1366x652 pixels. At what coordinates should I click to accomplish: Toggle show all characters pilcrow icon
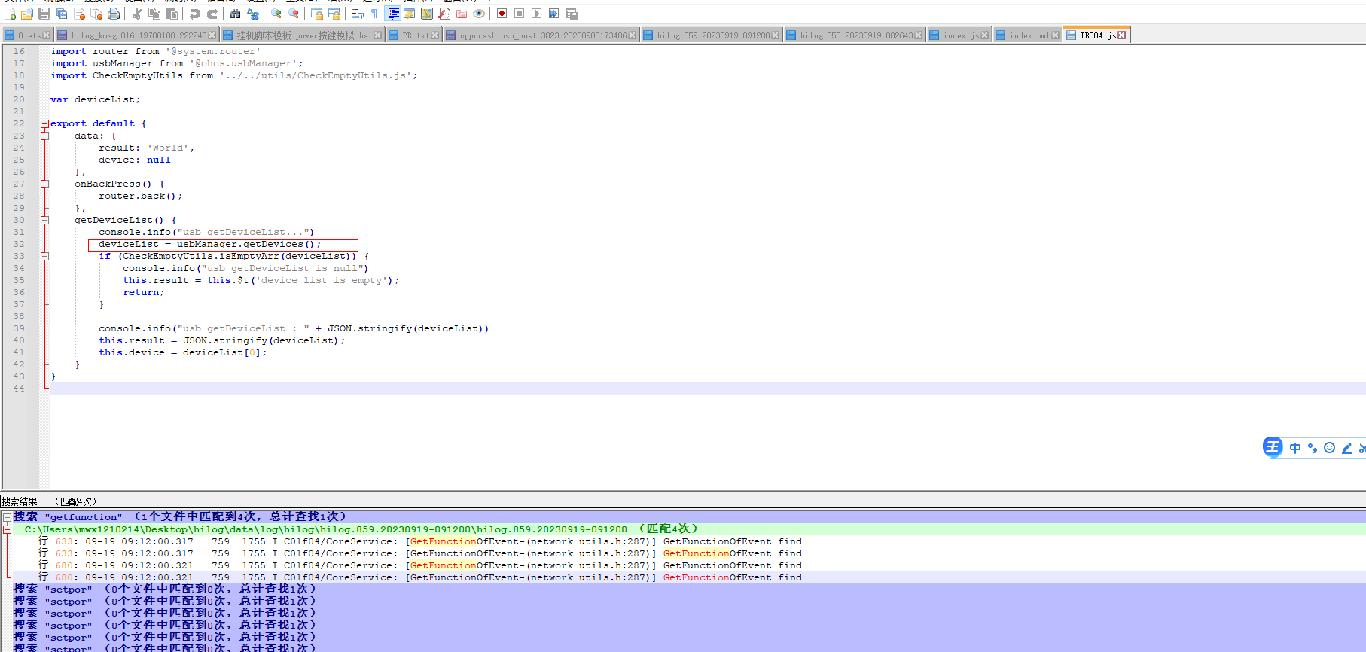pos(374,14)
